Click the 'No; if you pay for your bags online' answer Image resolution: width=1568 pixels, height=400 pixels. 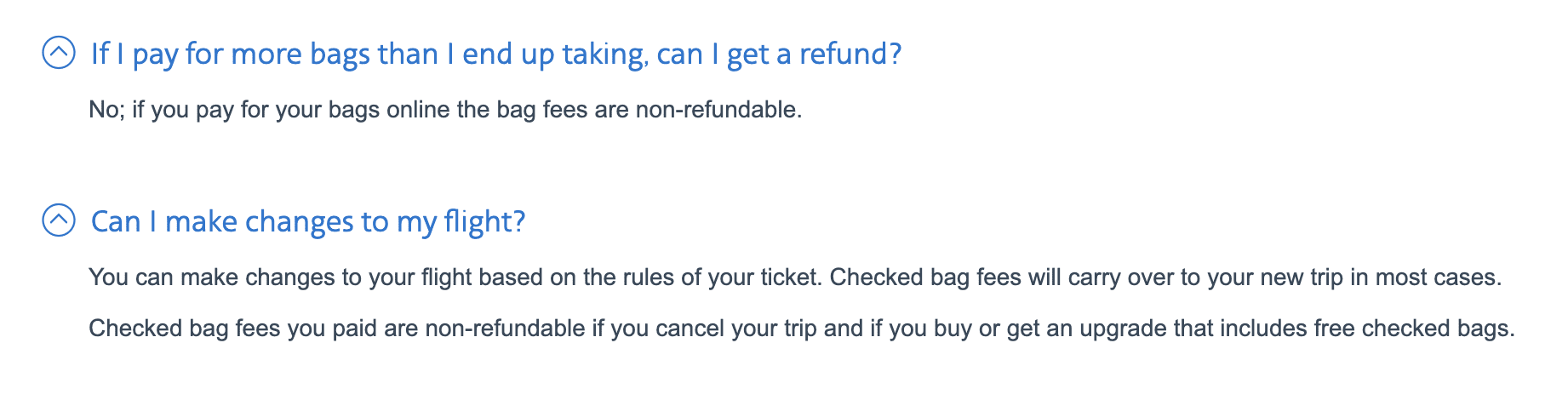[445, 110]
